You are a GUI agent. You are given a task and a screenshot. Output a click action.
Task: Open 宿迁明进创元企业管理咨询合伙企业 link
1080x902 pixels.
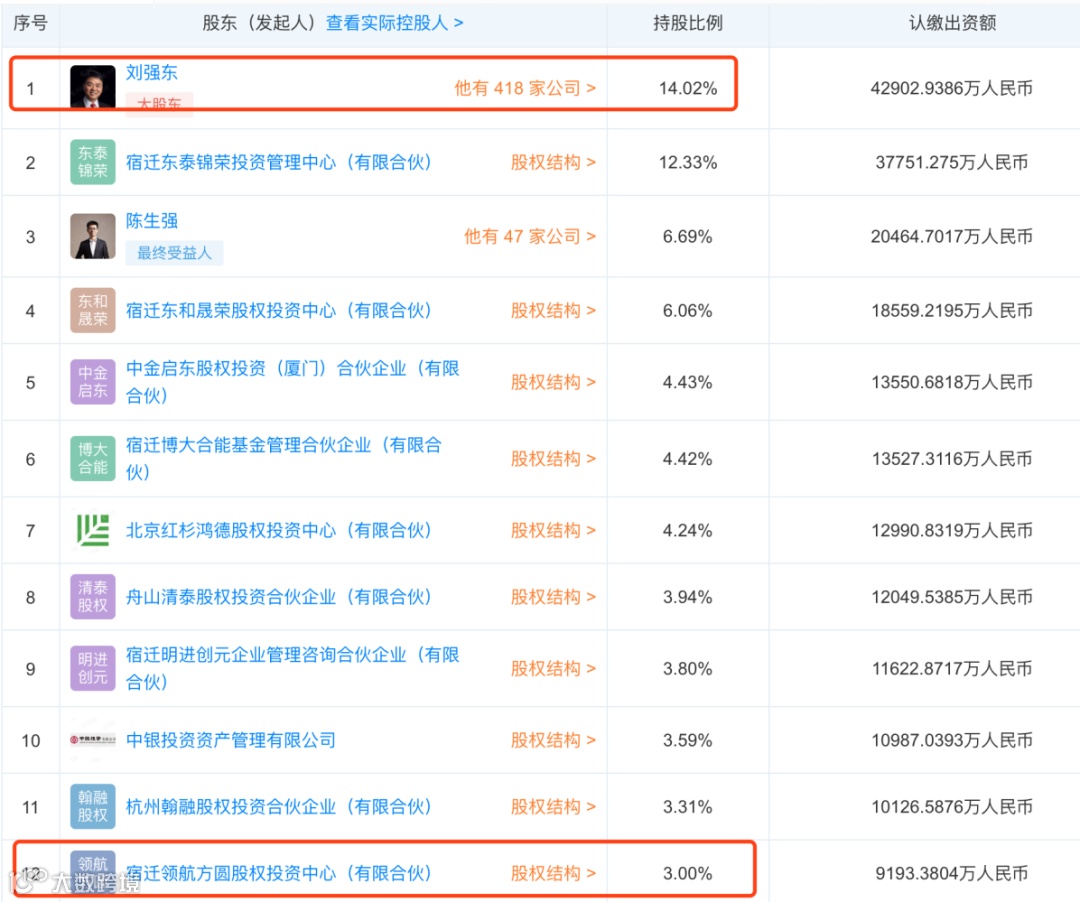click(293, 668)
